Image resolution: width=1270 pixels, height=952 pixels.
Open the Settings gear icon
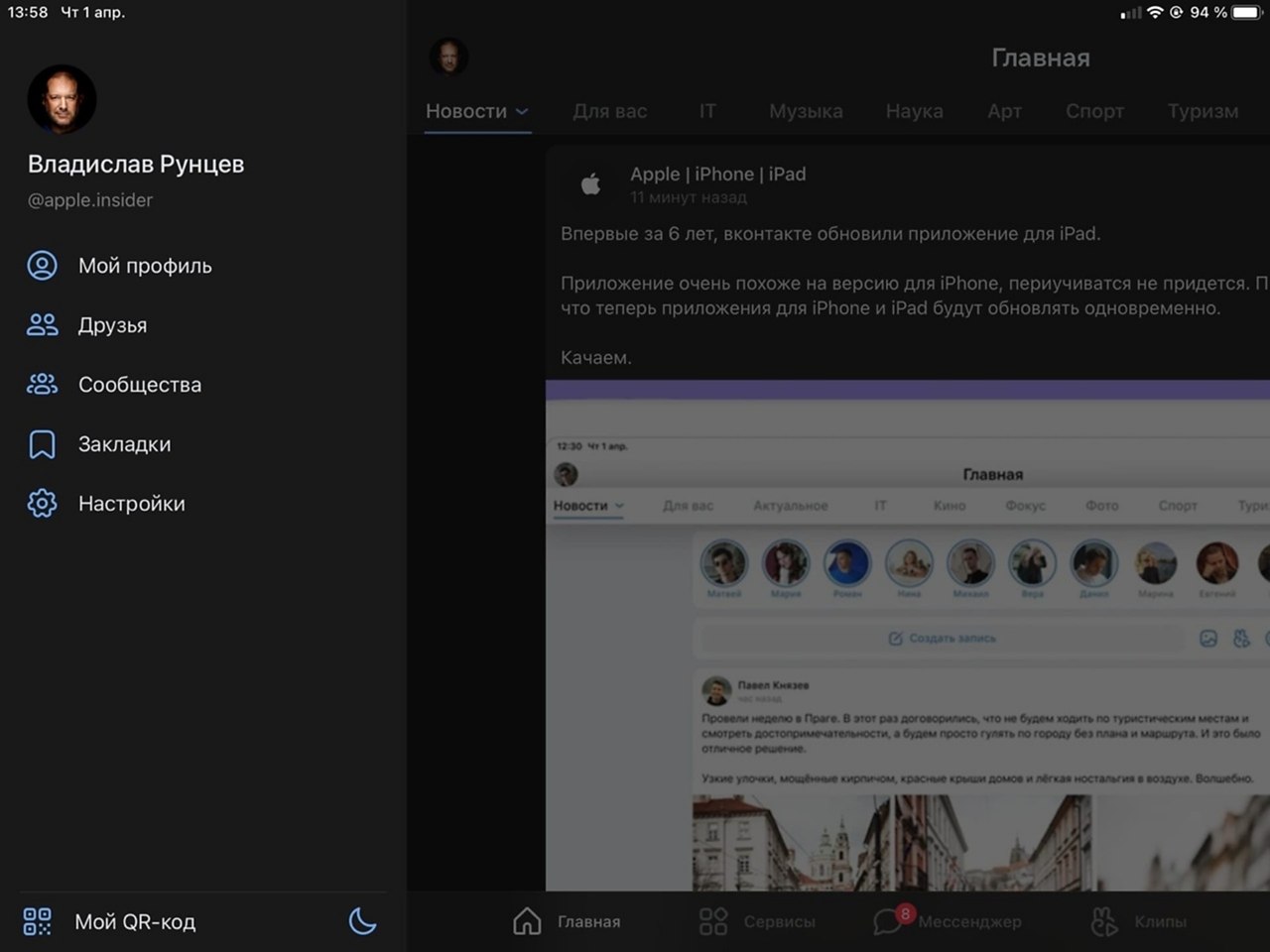[x=42, y=504]
